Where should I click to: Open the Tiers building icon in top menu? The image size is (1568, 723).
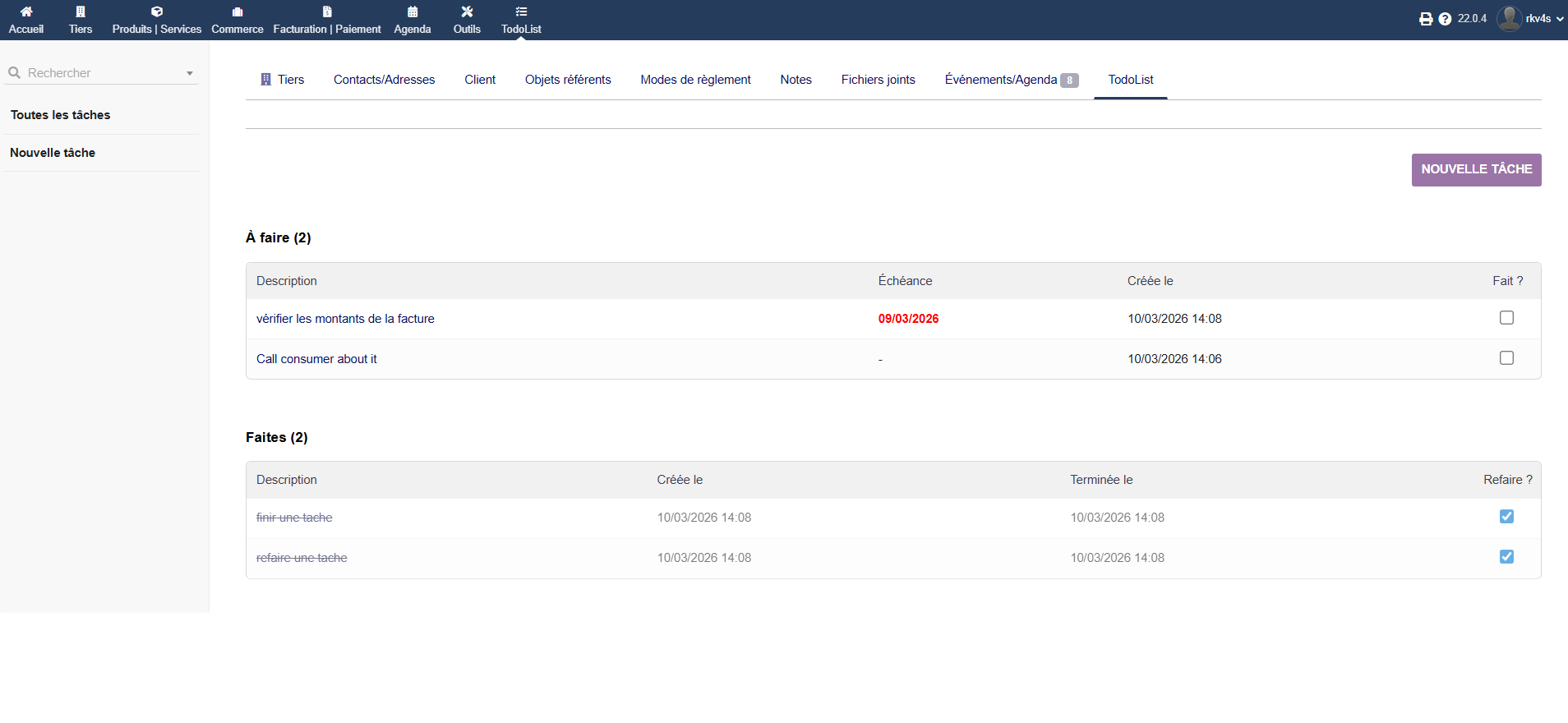81,12
